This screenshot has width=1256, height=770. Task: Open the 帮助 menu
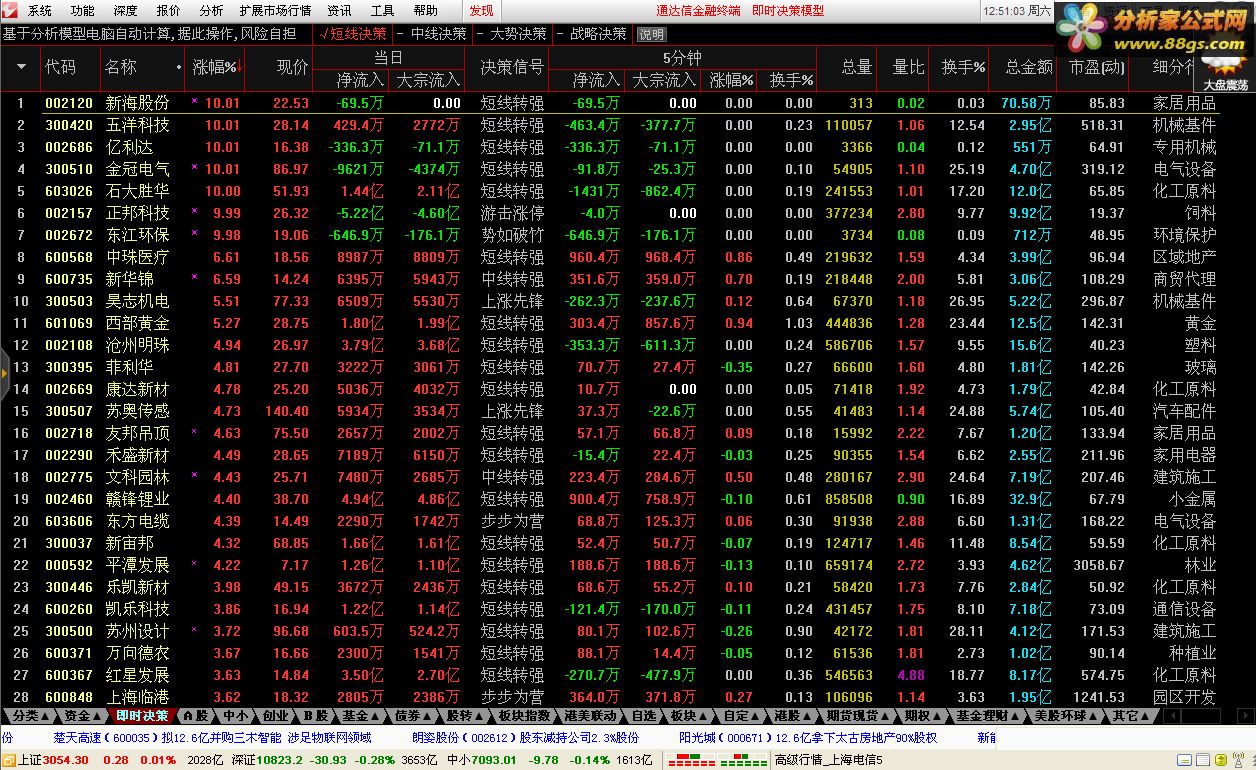(x=425, y=11)
